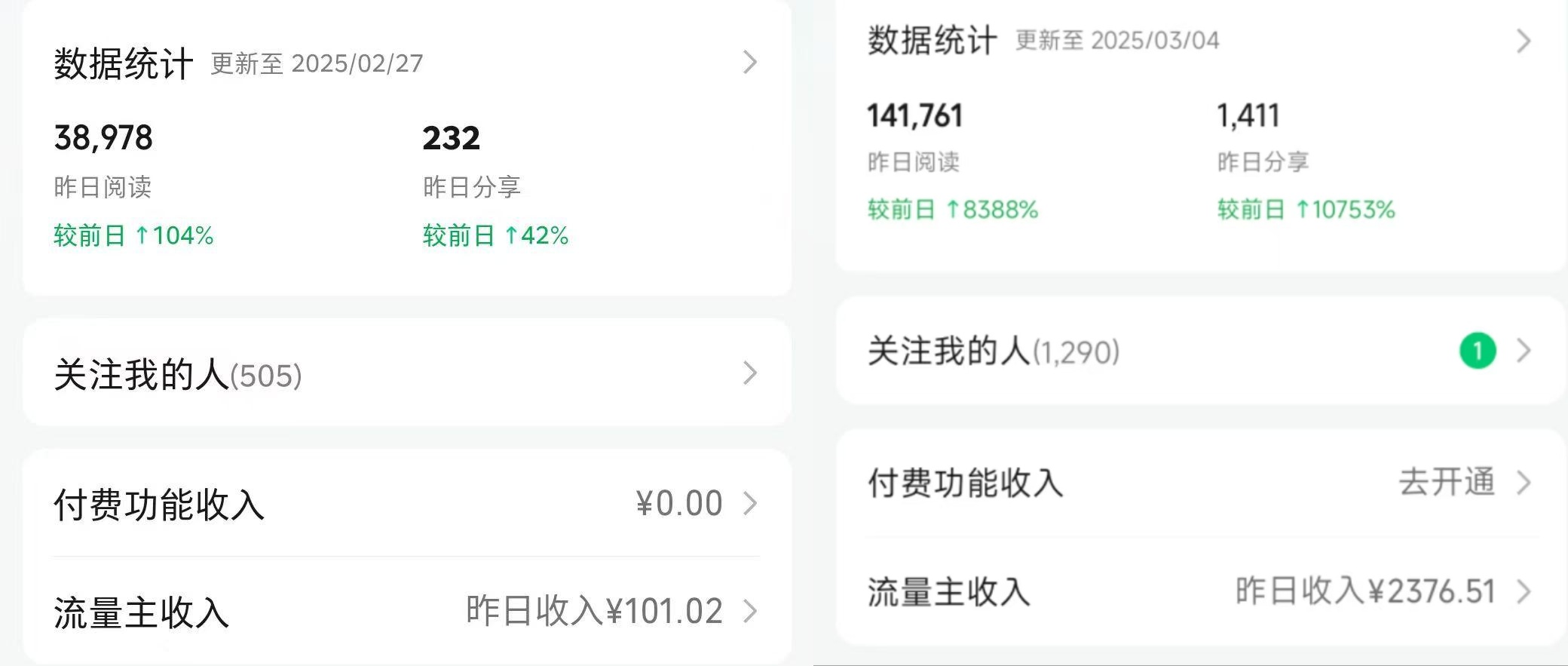This screenshot has width=1568, height=666.
Task: Expand the 02/27 data statistics chevron
Action: tap(749, 63)
